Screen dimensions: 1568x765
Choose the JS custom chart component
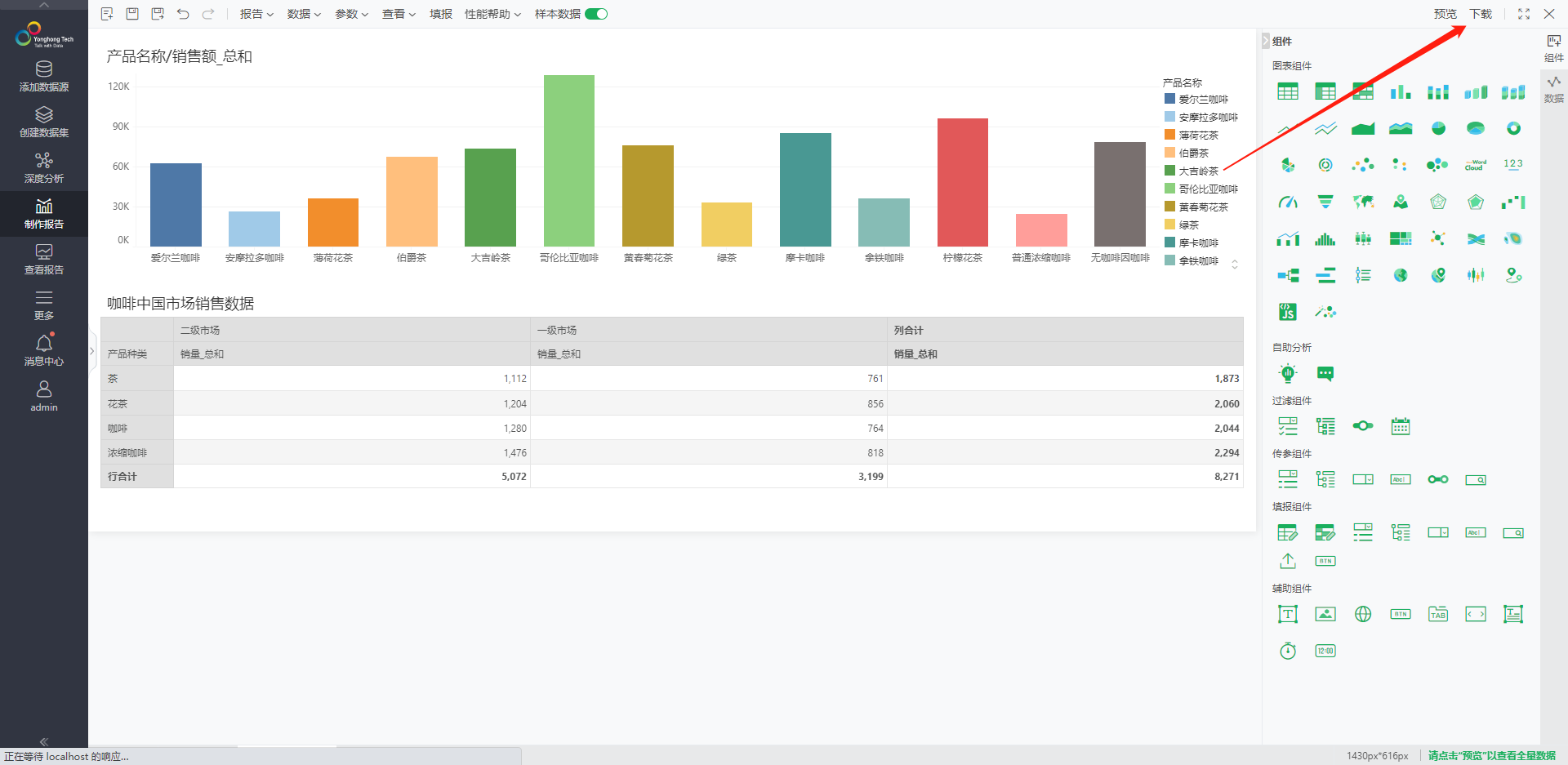point(1288,312)
